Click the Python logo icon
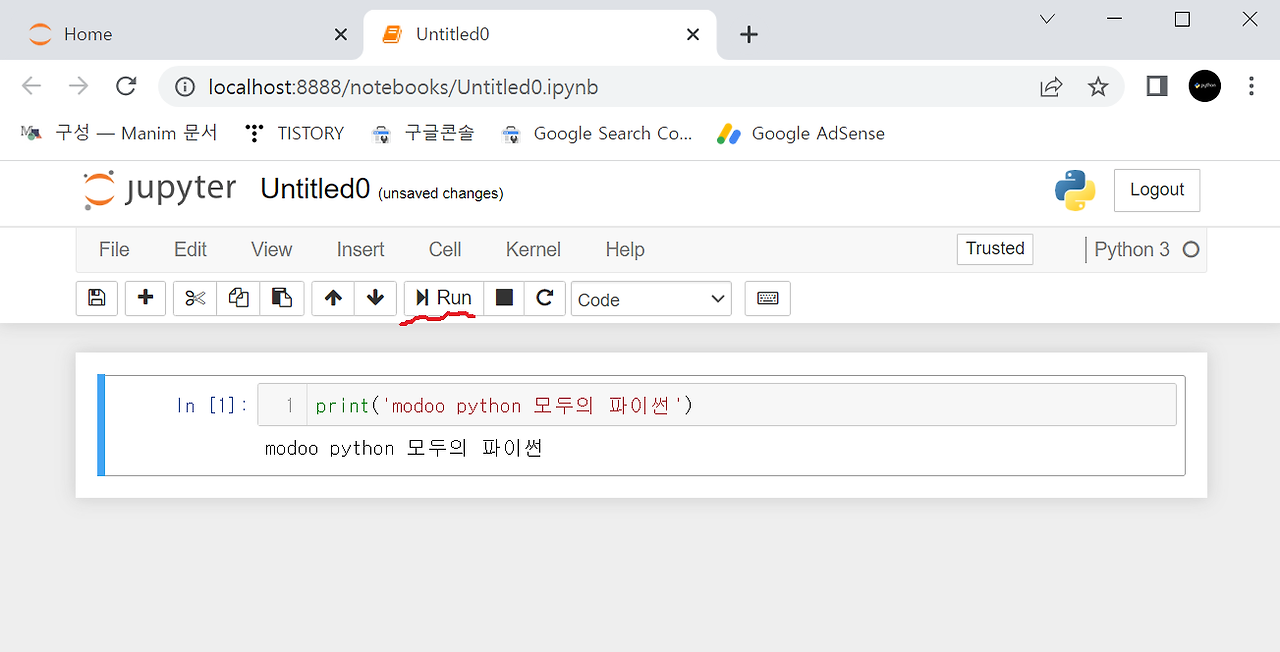The image size is (1280, 652). 1075,190
